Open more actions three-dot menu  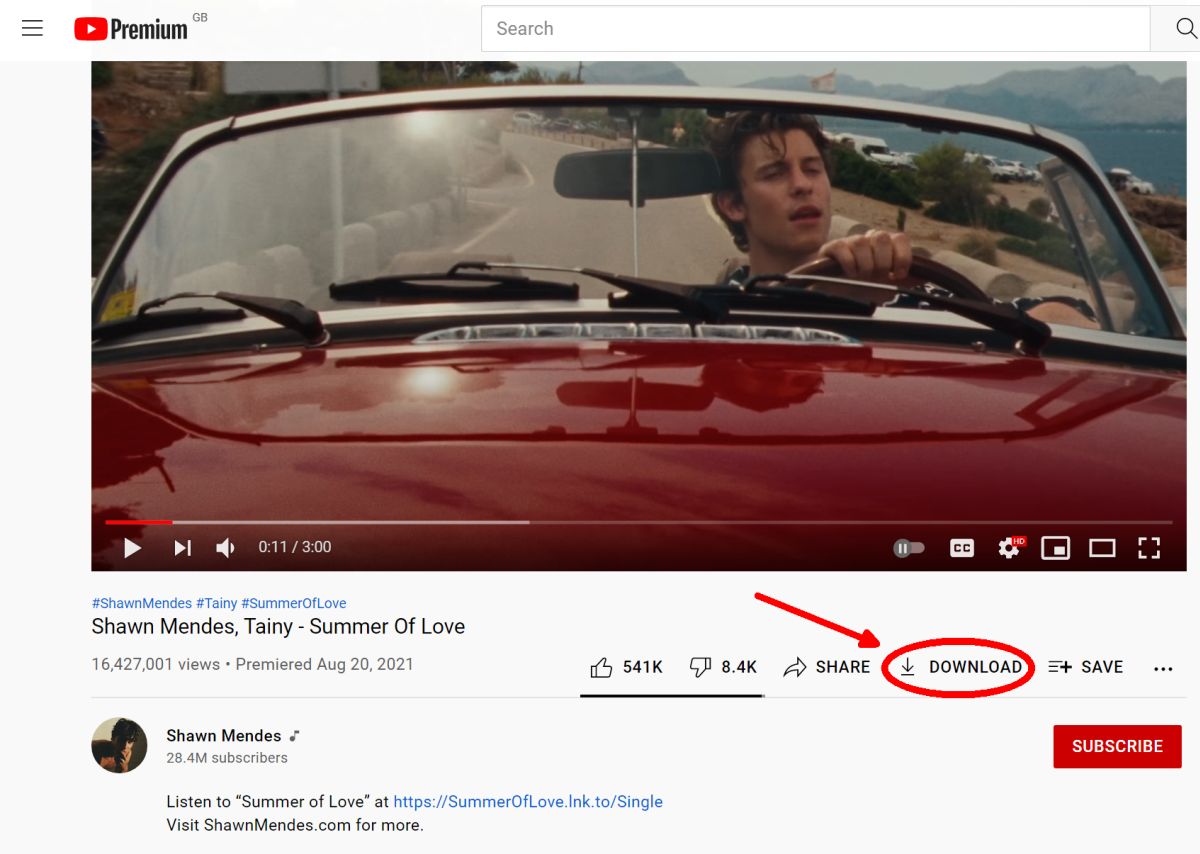point(1163,668)
